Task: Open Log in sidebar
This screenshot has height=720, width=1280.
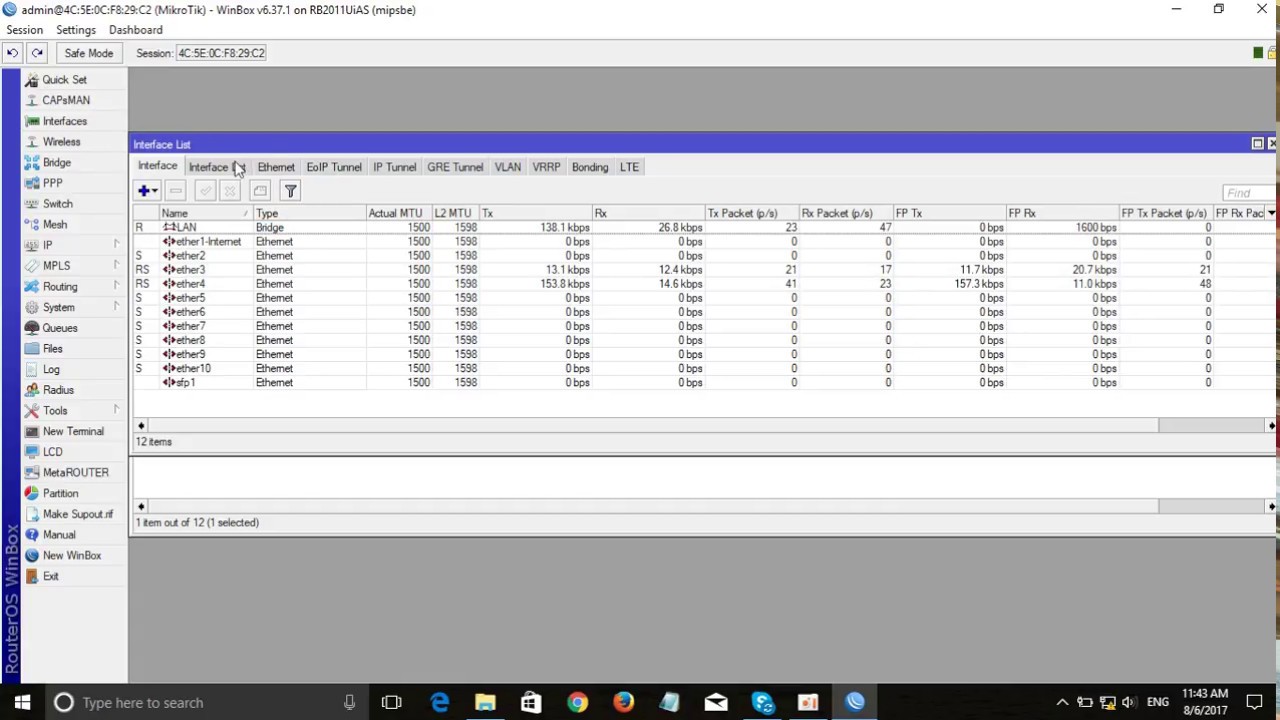Action: [x=51, y=370]
